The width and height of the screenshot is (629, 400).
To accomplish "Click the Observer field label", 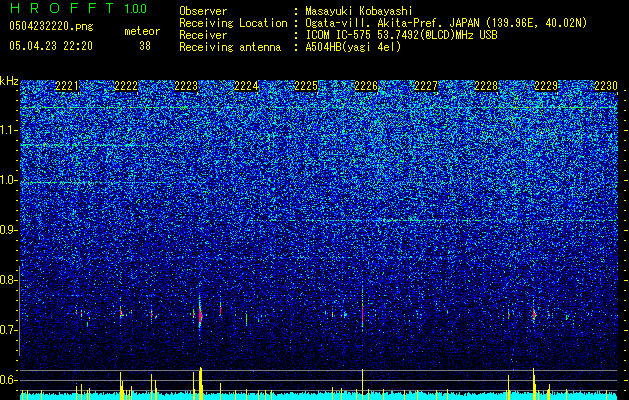I will coord(203,11).
